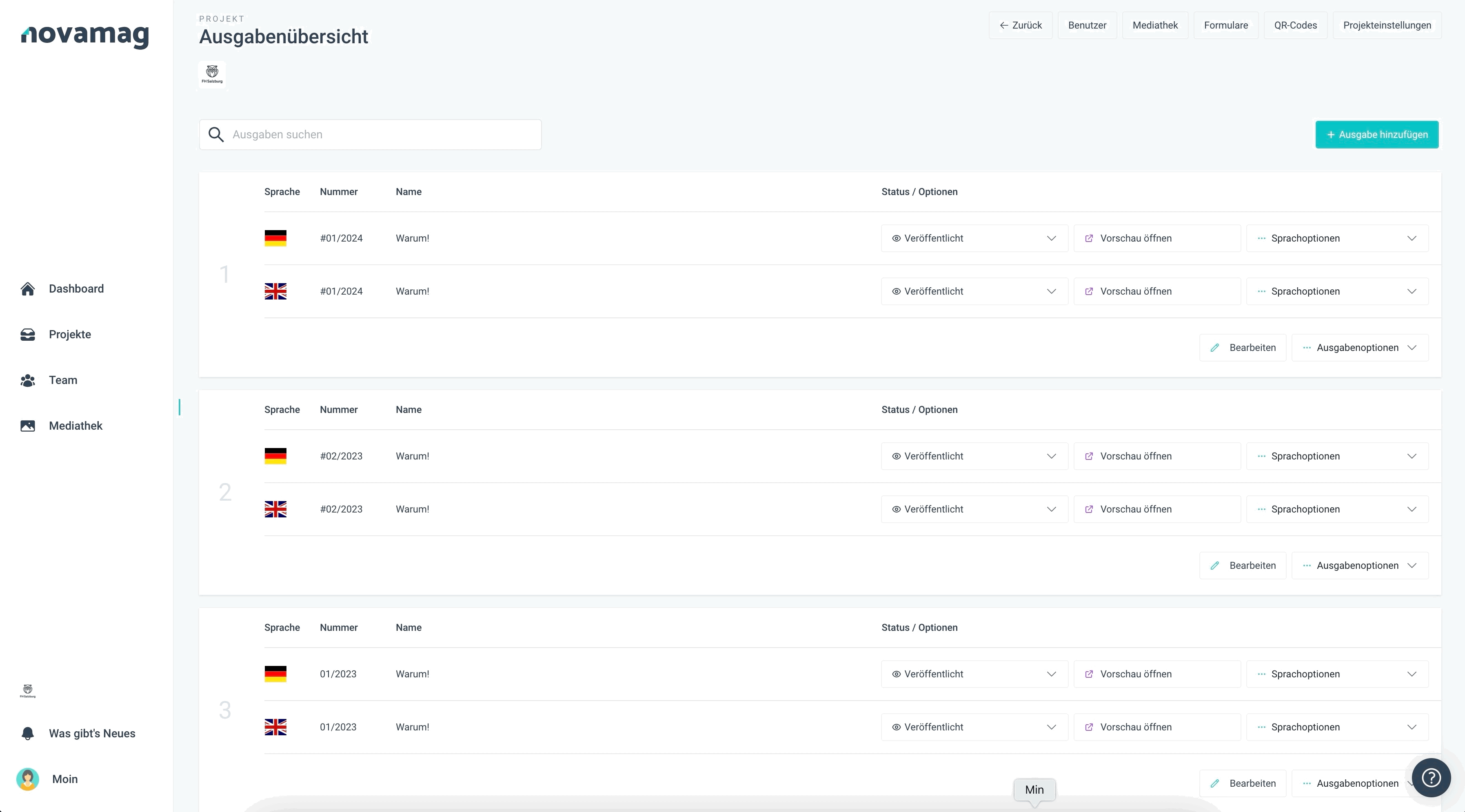Open Projekte in sidebar
The width and height of the screenshot is (1465, 812).
click(56, 334)
